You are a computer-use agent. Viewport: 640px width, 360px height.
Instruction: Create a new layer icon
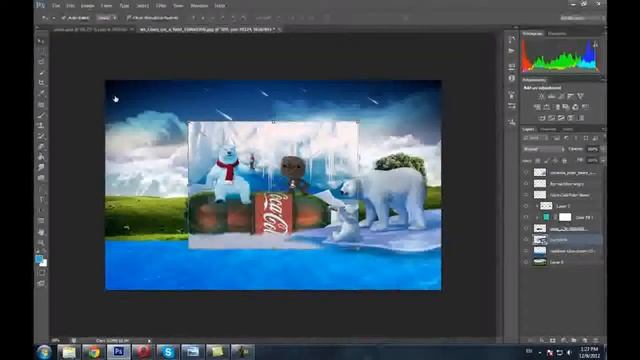click(584, 340)
